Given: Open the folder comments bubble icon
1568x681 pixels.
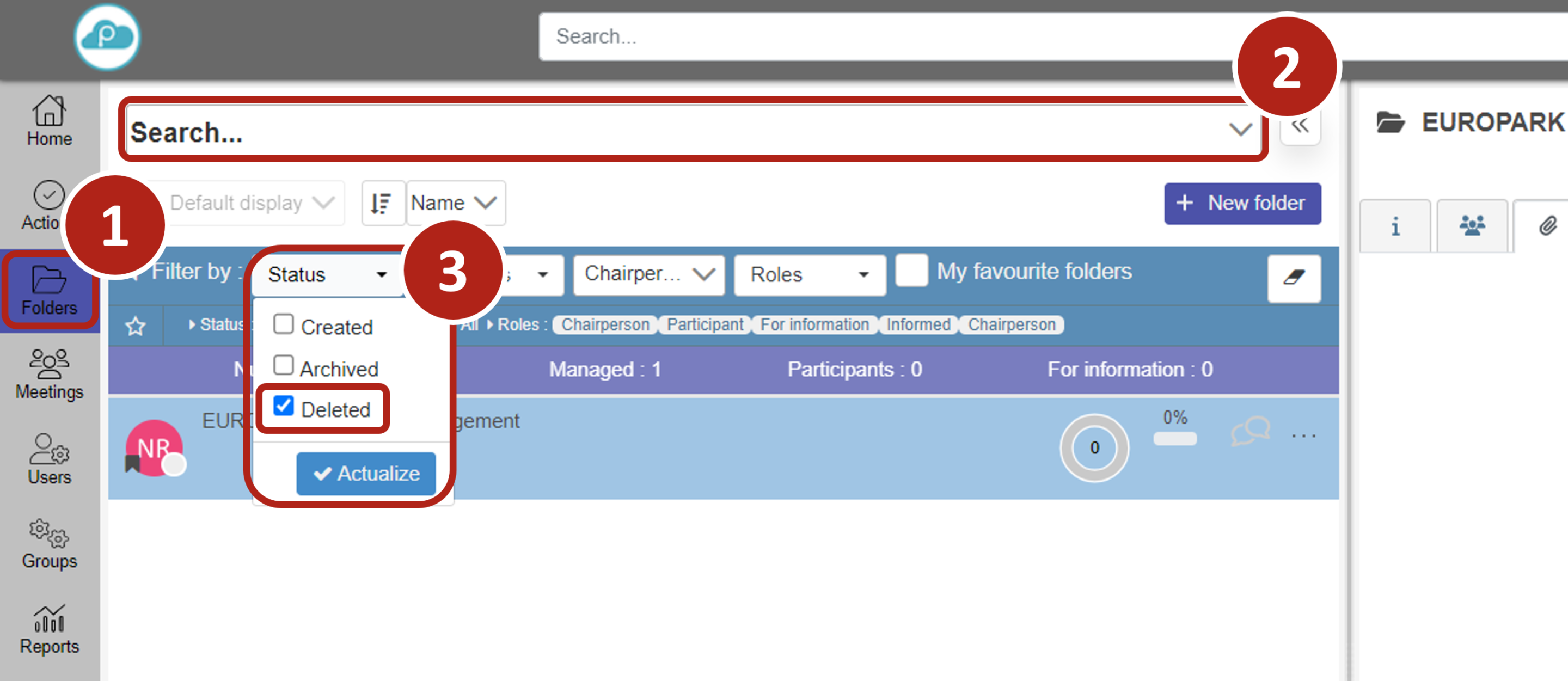Looking at the screenshot, I should (1249, 432).
